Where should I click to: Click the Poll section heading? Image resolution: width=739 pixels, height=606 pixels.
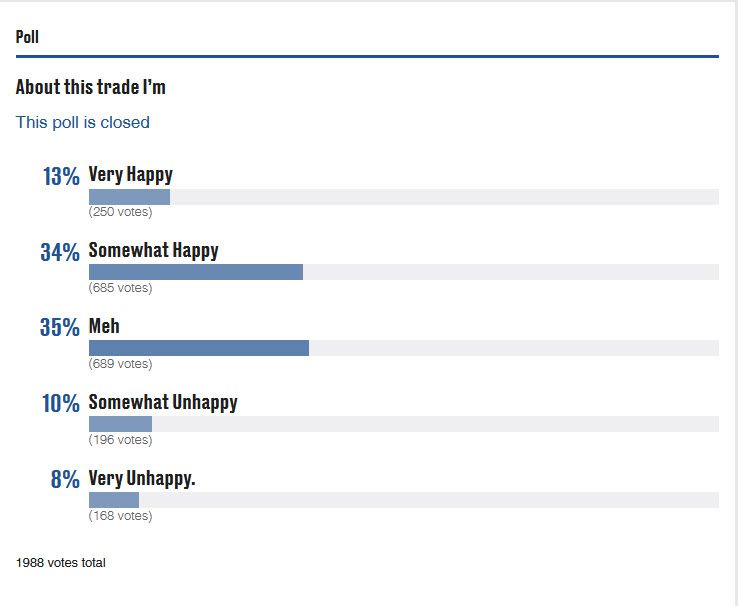27,38
